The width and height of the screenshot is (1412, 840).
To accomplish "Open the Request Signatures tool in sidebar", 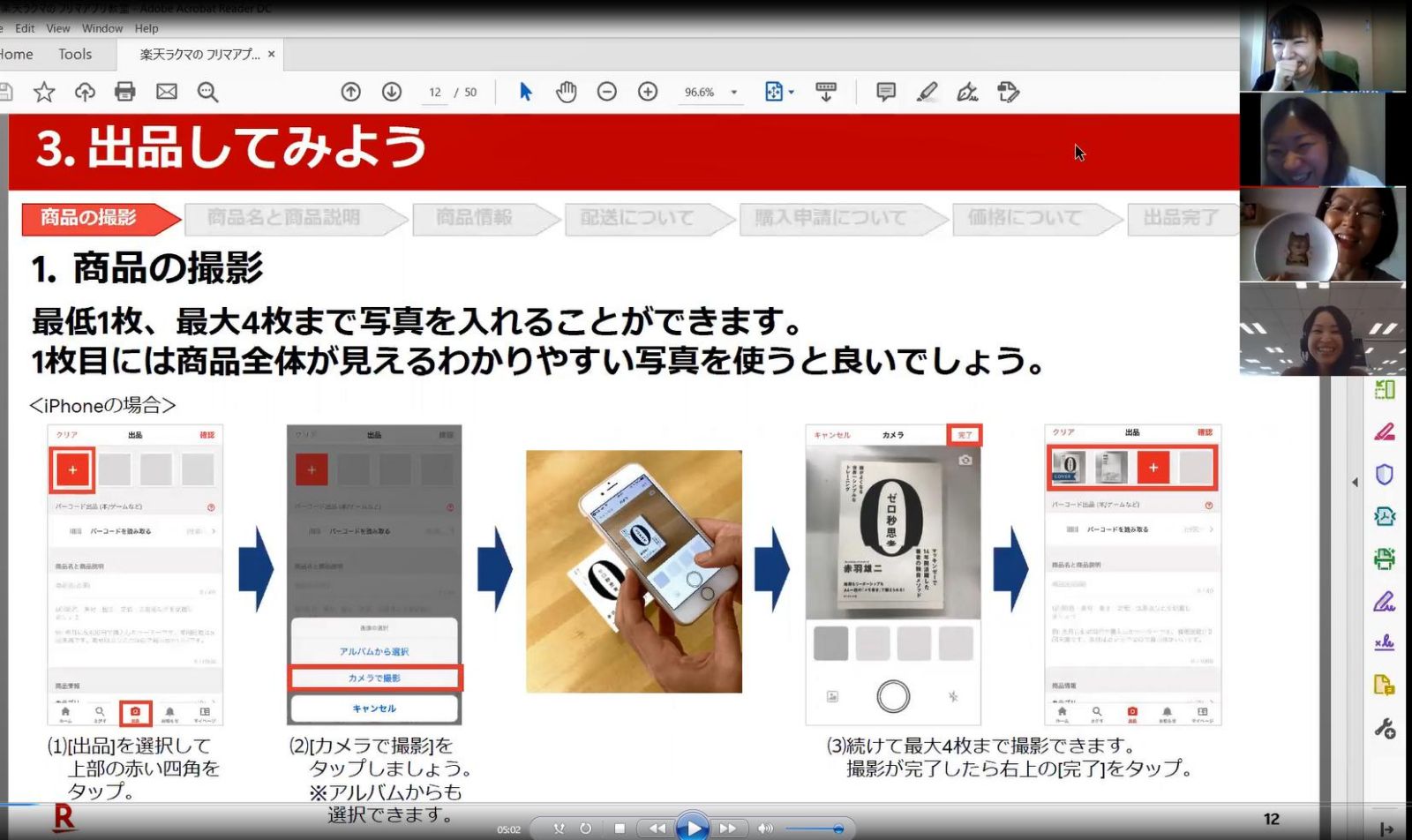I will [x=1385, y=643].
